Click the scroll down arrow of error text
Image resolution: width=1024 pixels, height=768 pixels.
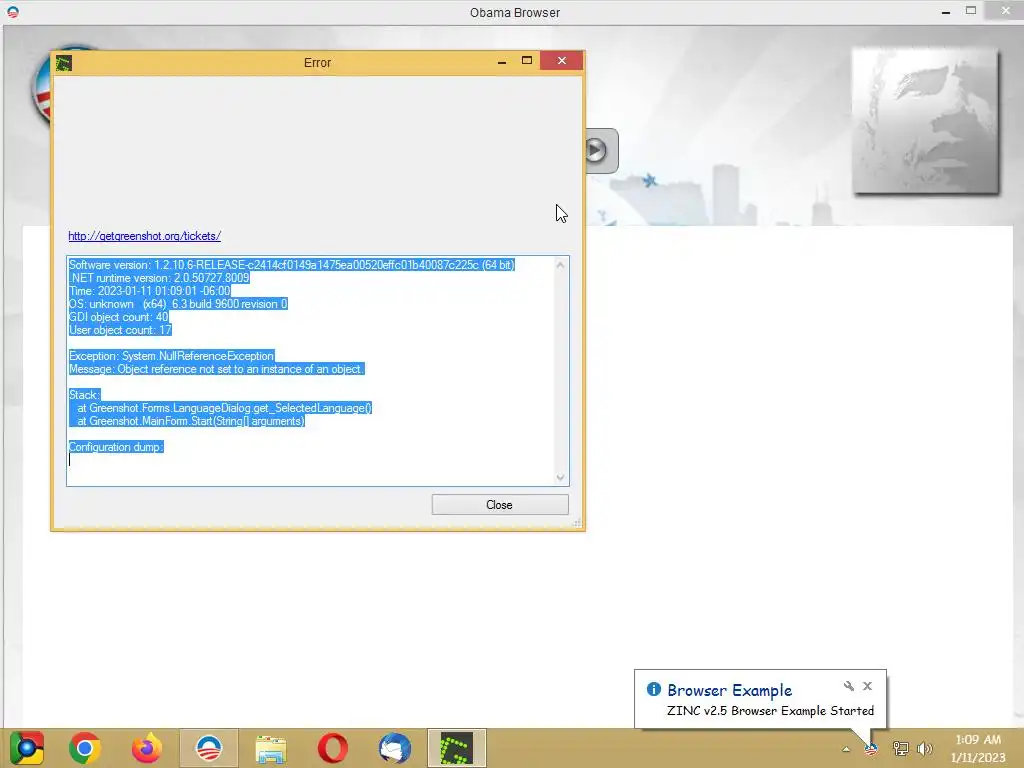click(x=560, y=477)
